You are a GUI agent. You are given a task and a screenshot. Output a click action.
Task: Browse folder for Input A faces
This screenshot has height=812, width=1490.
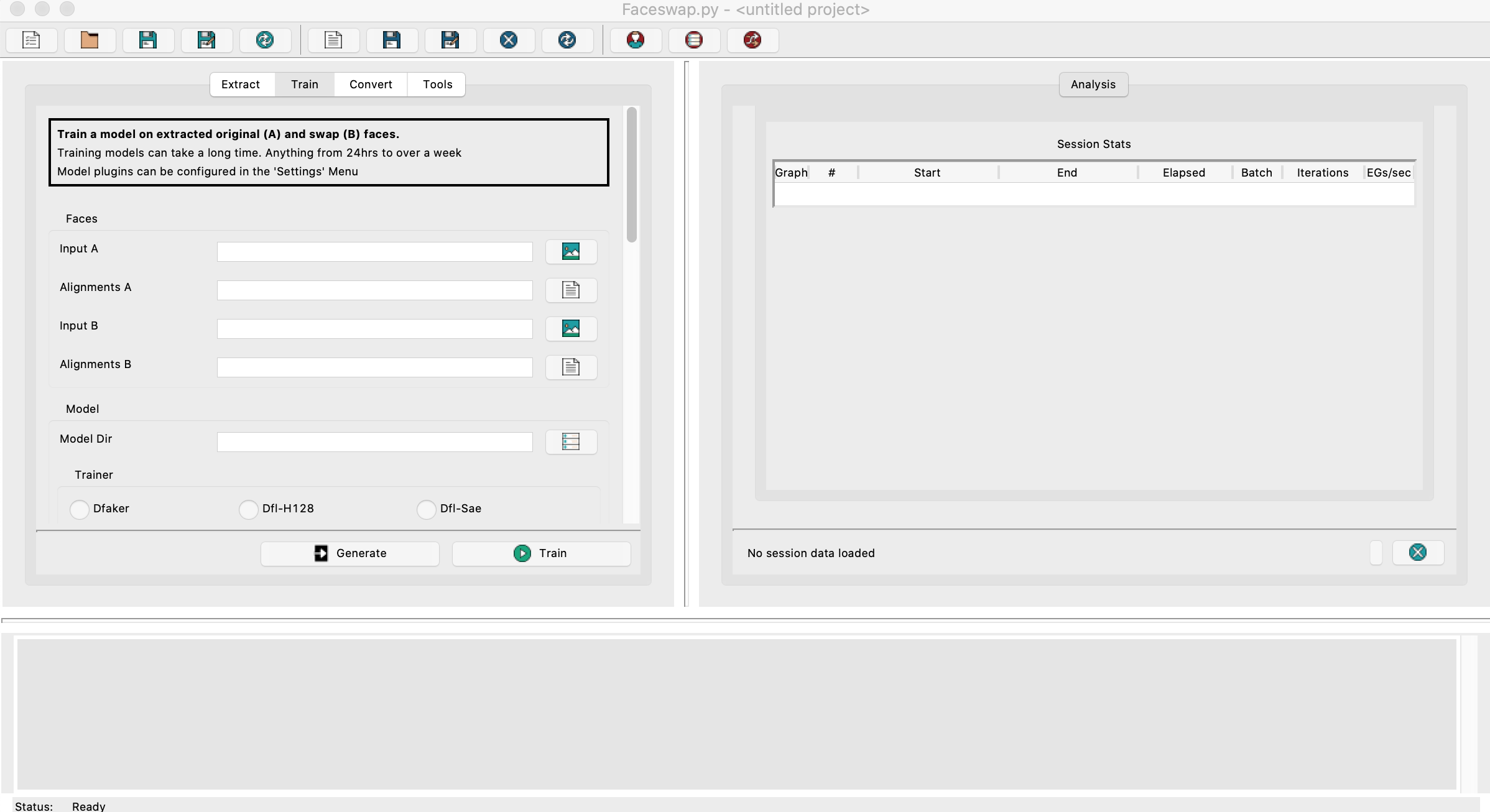pyautogui.click(x=571, y=252)
